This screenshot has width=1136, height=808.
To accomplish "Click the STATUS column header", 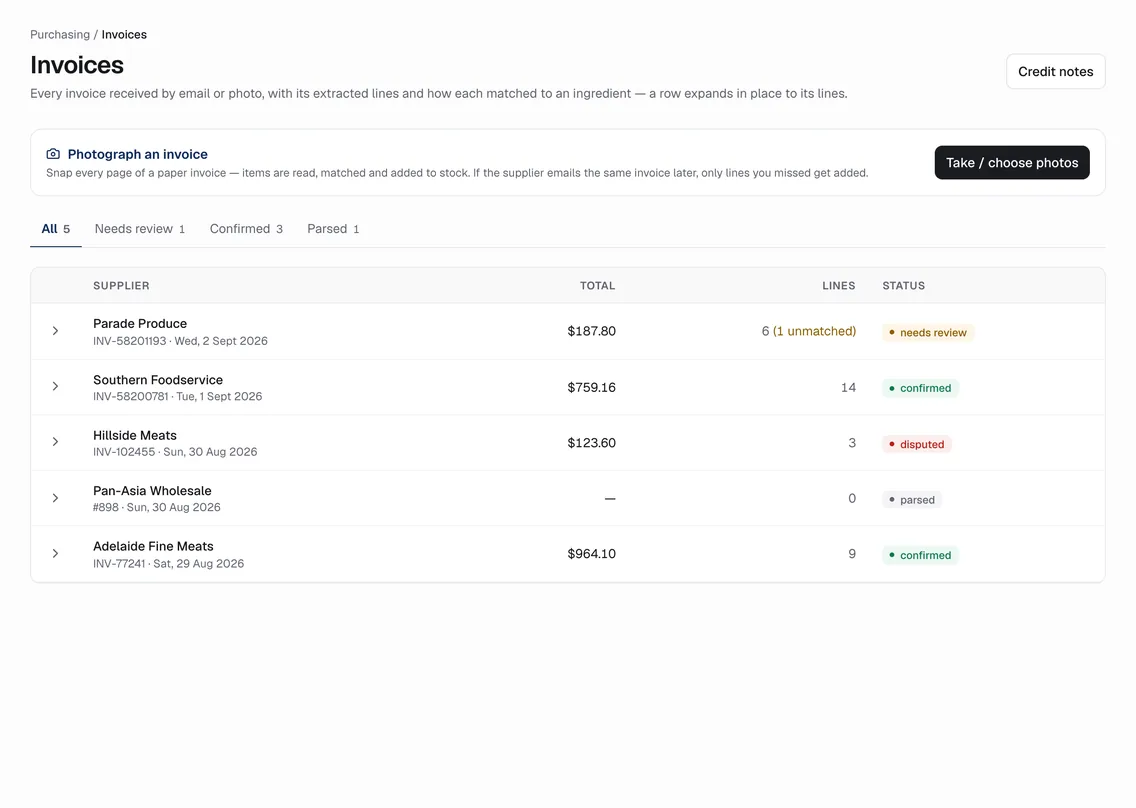I will (x=903, y=286).
